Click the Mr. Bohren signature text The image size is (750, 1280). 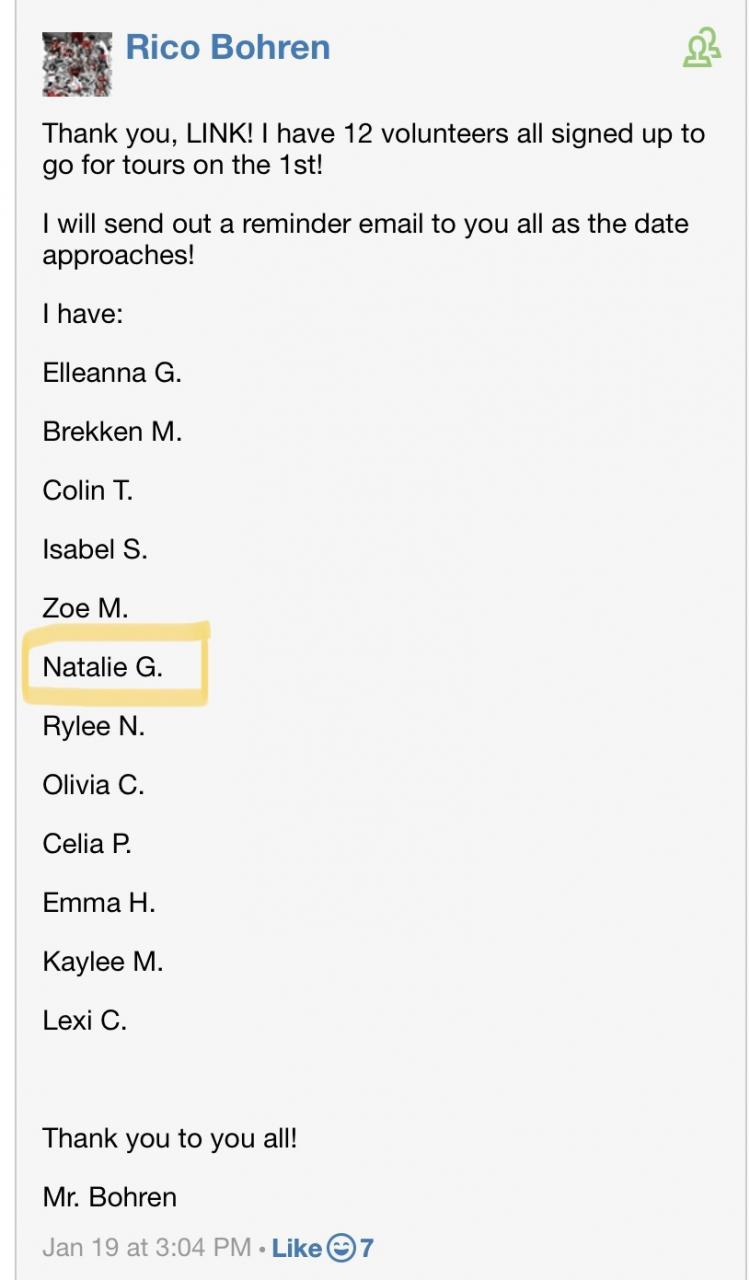coord(110,1197)
